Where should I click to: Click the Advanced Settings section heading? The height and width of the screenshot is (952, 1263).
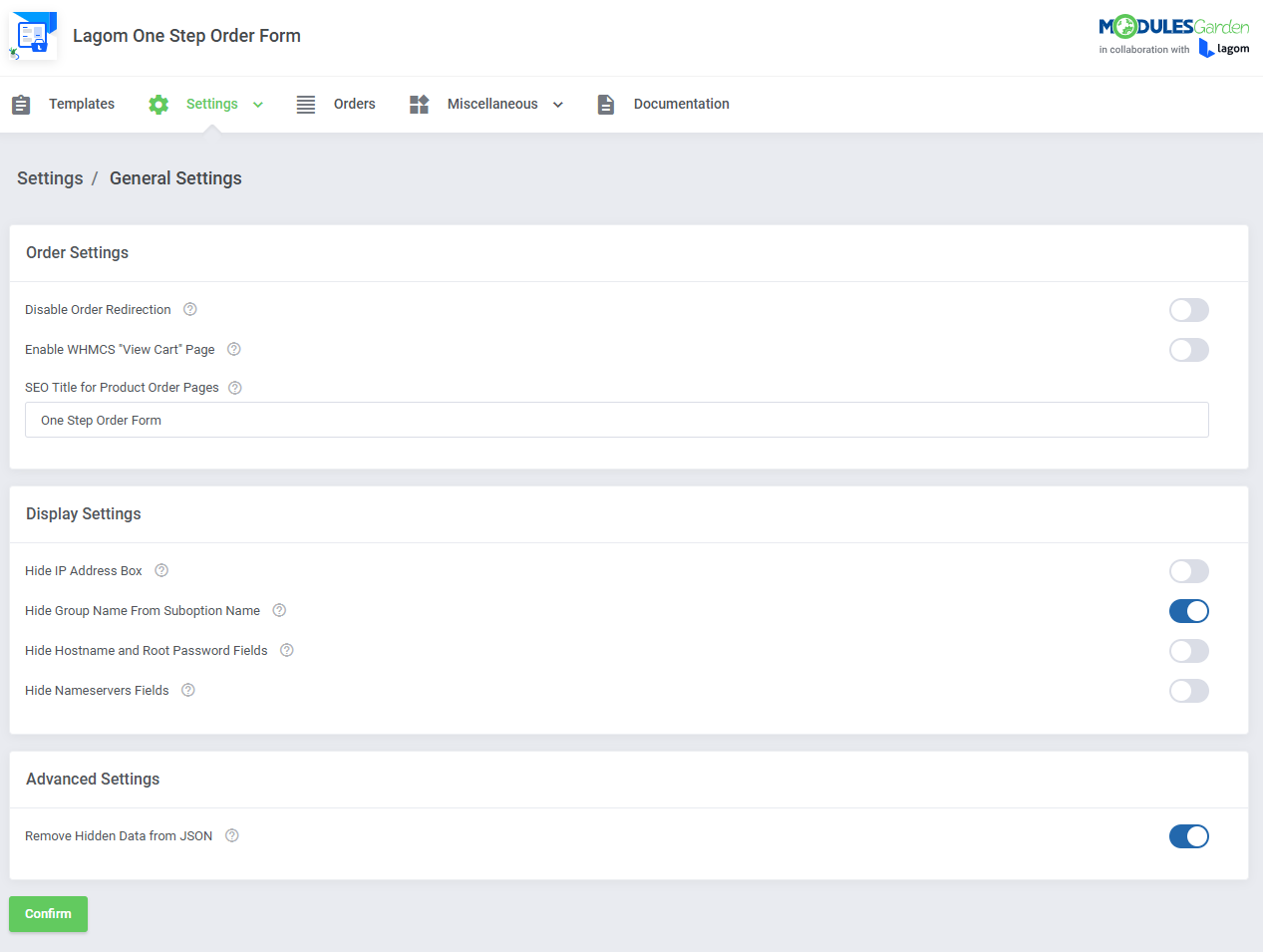[93, 780]
